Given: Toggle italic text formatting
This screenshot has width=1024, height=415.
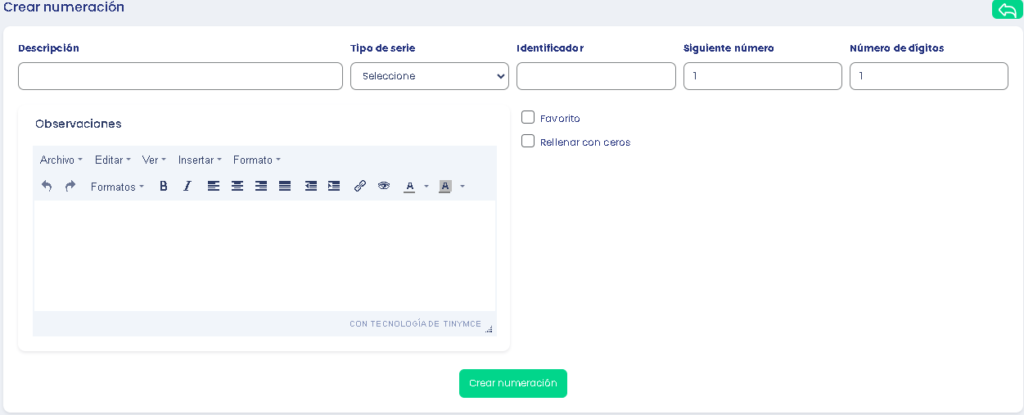Looking at the screenshot, I should [x=187, y=186].
